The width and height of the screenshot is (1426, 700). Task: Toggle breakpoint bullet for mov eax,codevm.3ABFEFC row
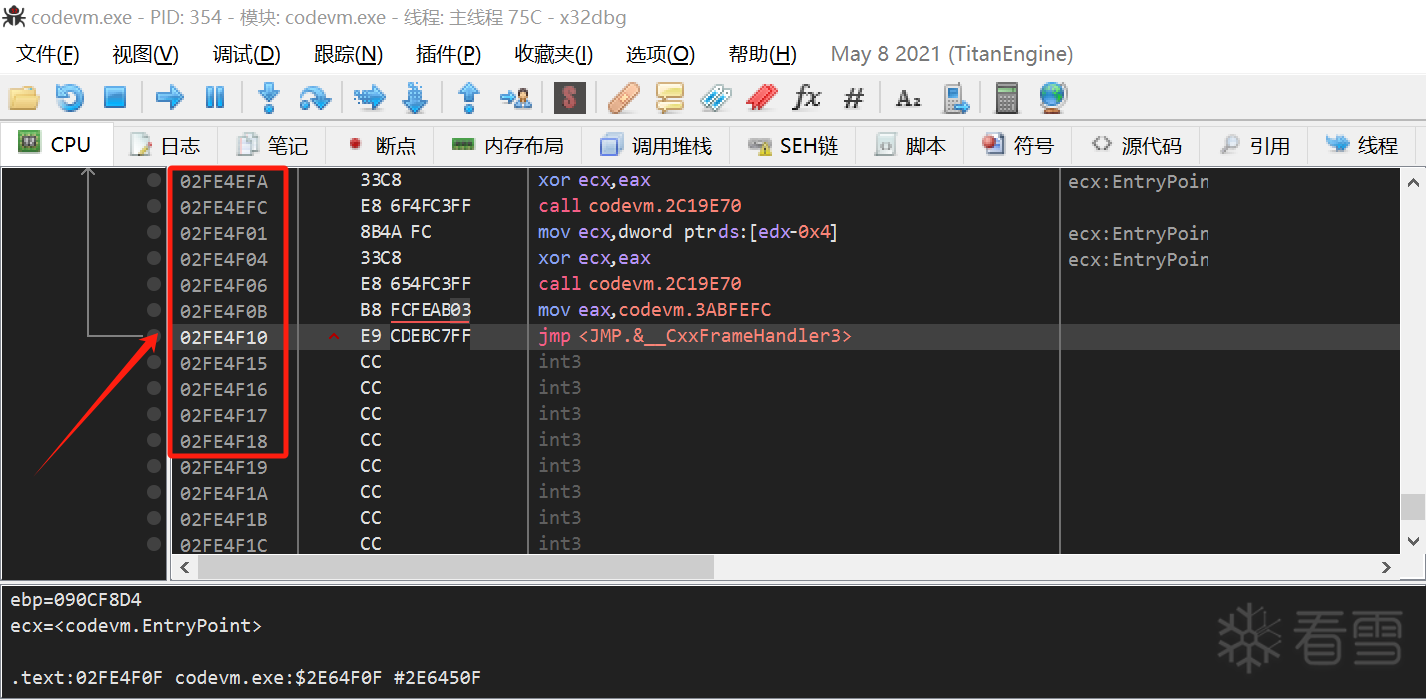coord(154,310)
